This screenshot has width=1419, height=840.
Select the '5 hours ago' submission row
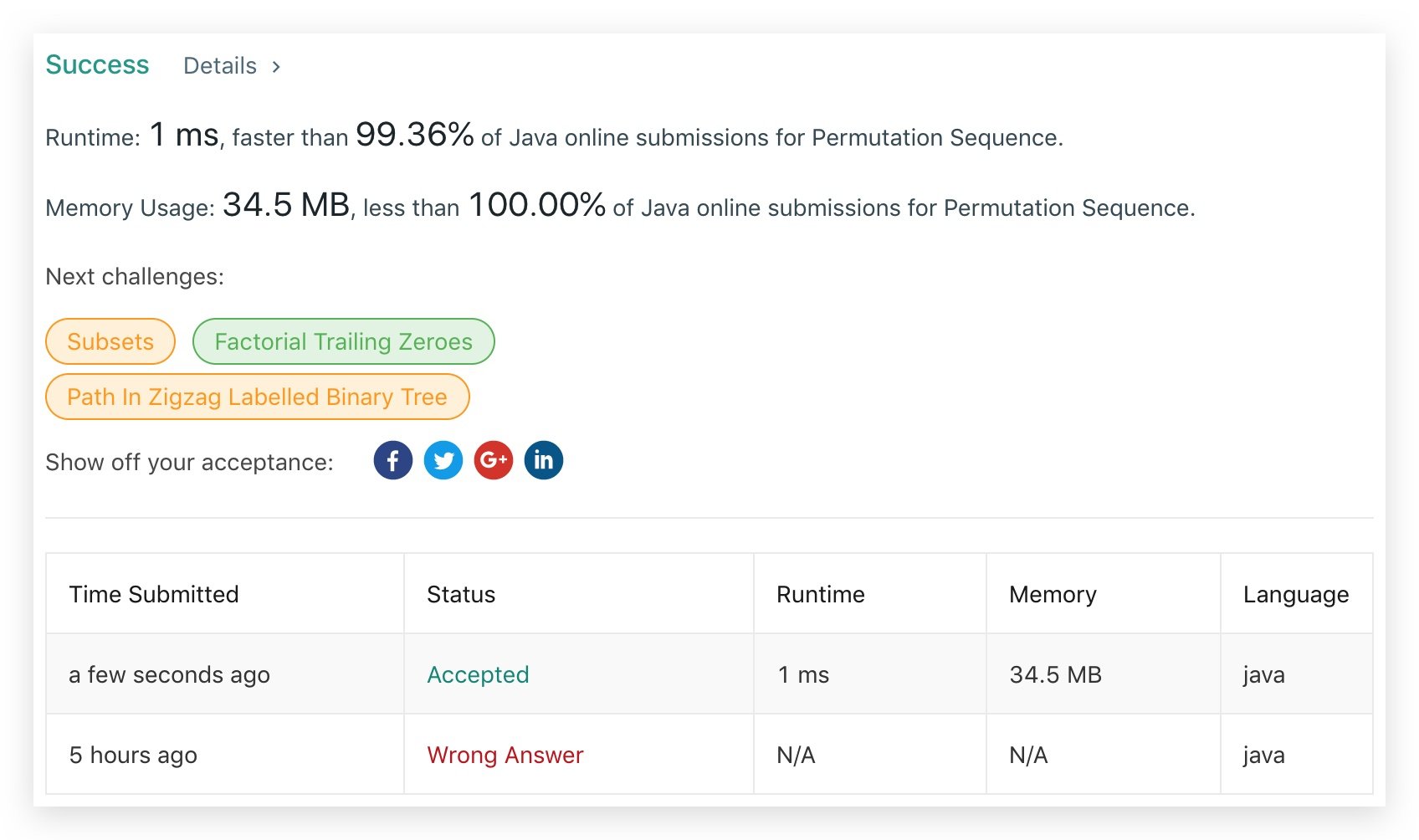click(133, 755)
